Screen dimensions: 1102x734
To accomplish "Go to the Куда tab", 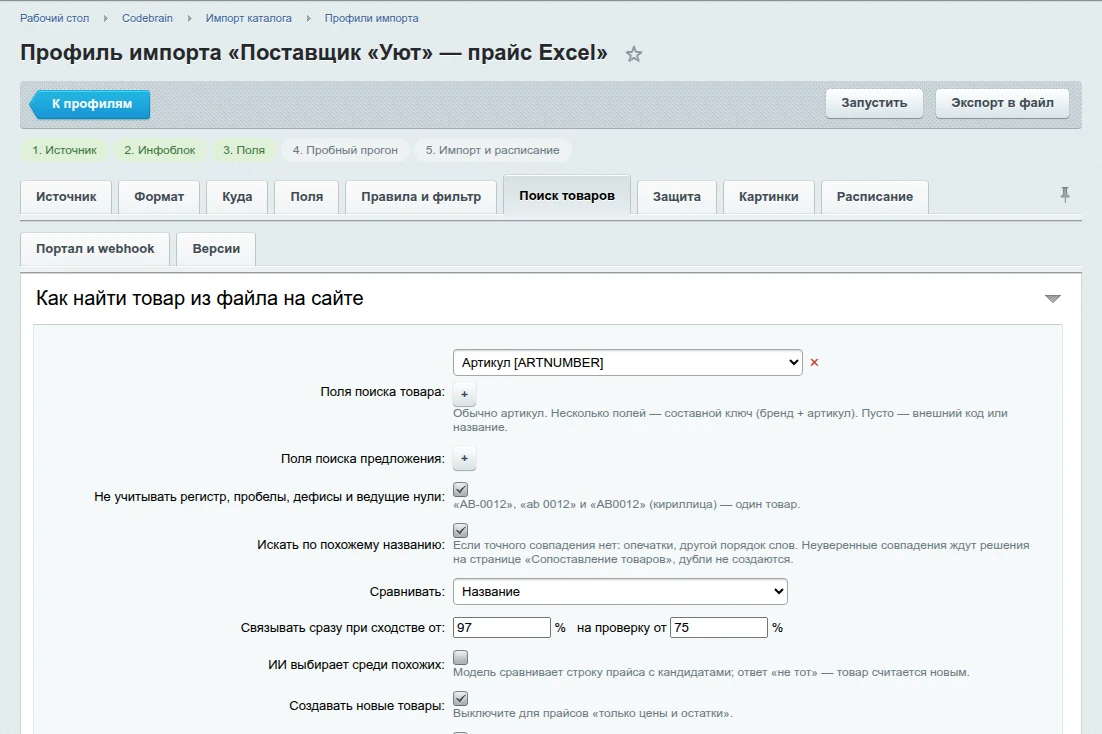I will click(x=237, y=197).
